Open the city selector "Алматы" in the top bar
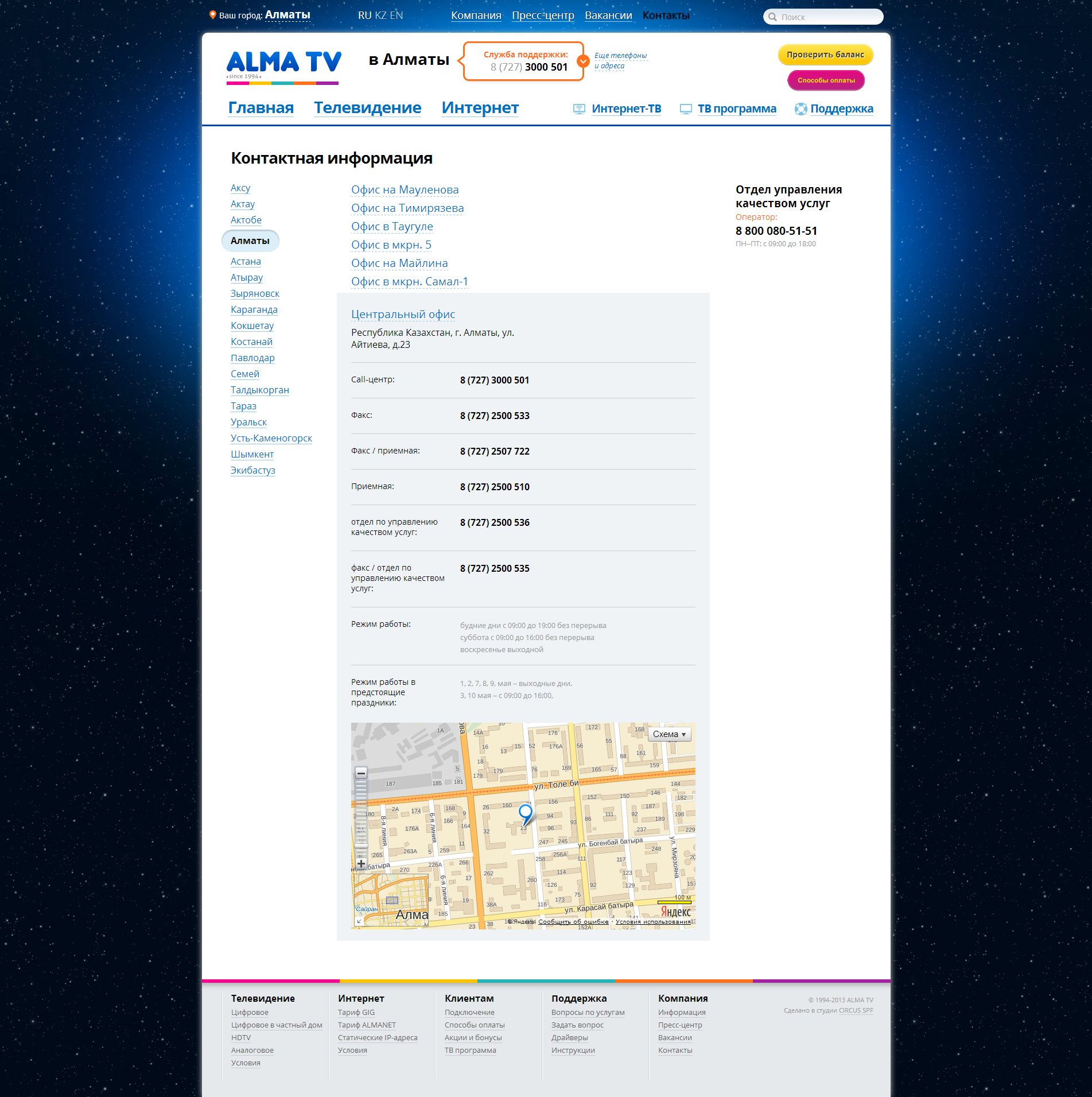 287,15
